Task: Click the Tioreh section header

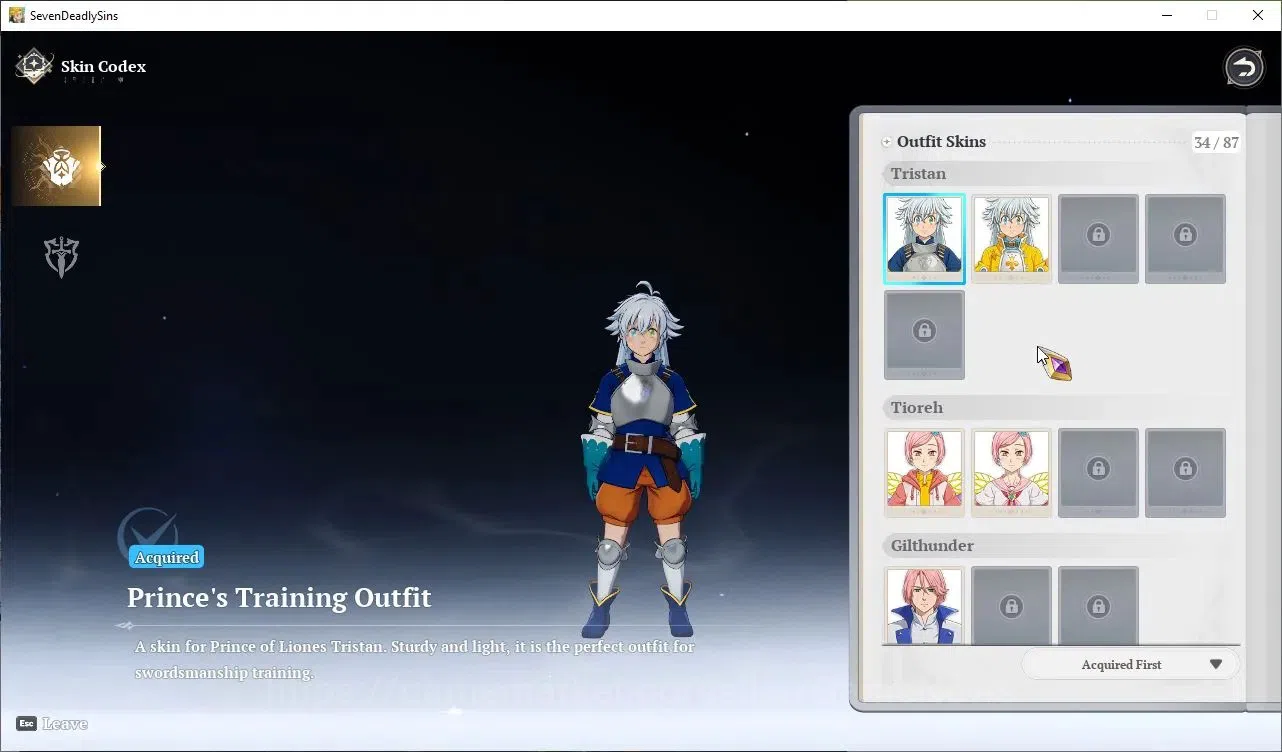Action: point(1060,408)
